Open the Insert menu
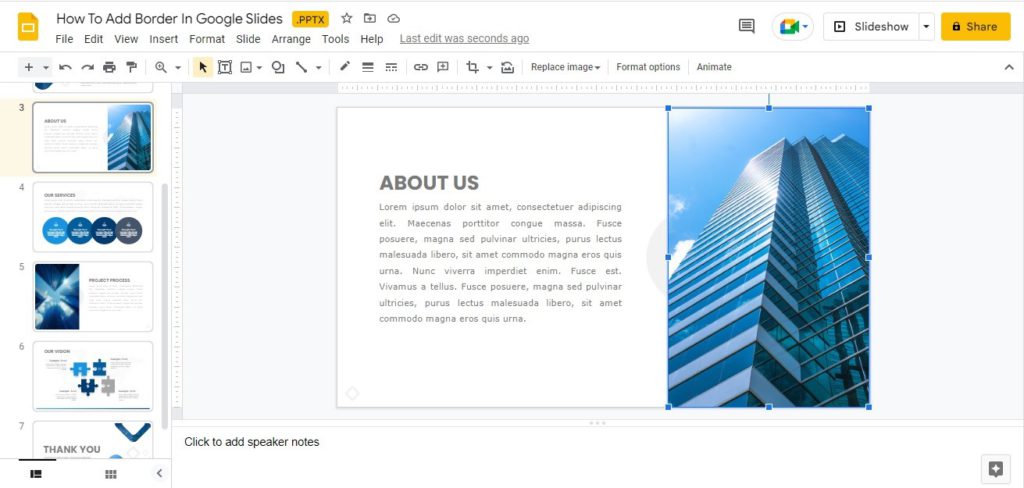This screenshot has height=488, width=1024. click(x=163, y=39)
